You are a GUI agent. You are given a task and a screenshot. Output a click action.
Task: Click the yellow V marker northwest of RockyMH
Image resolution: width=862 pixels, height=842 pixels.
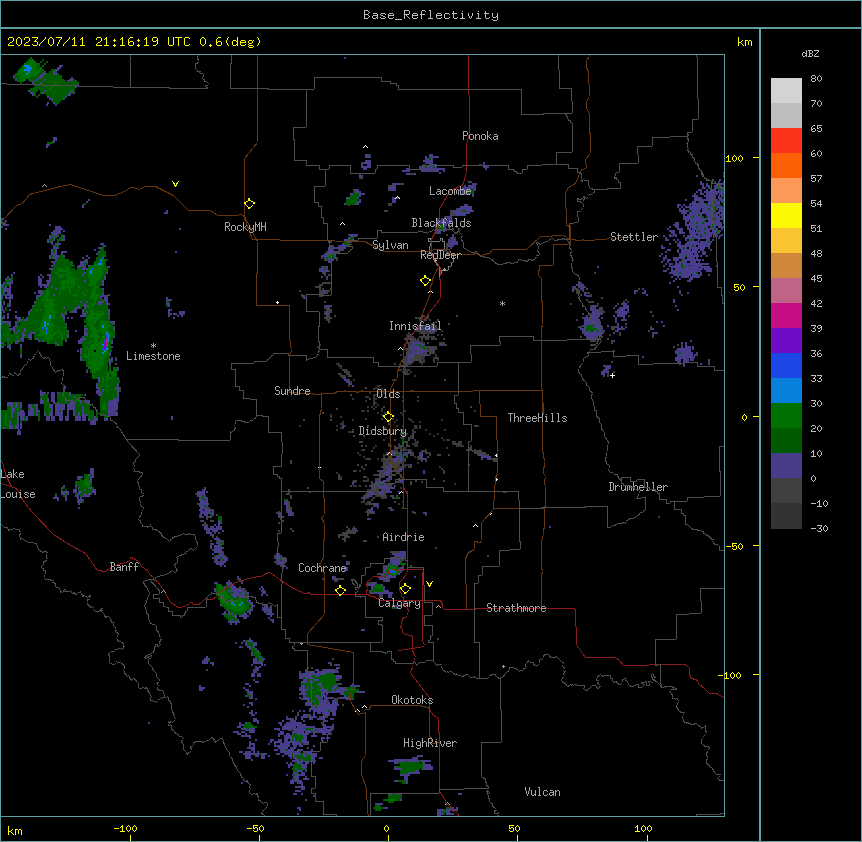[175, 184]
